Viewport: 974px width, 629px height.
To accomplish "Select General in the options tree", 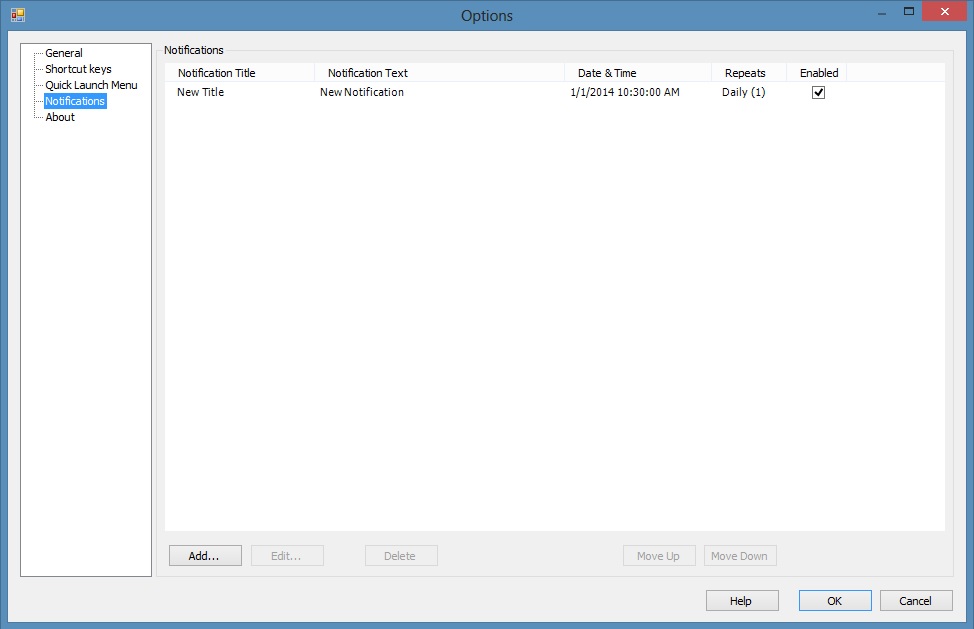I will [x=64, y=53].
